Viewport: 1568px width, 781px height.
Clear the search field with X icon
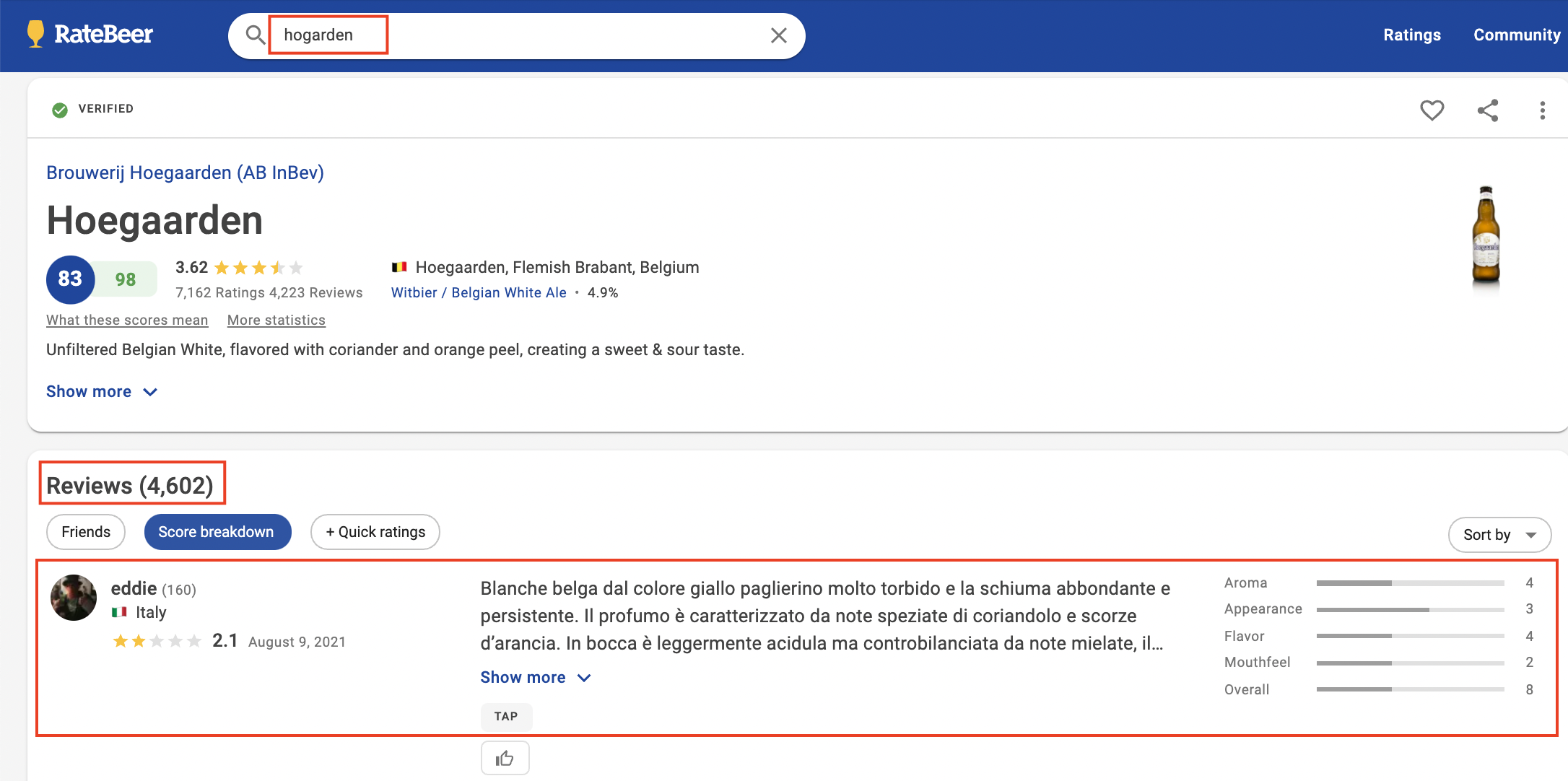click(778, 35)
